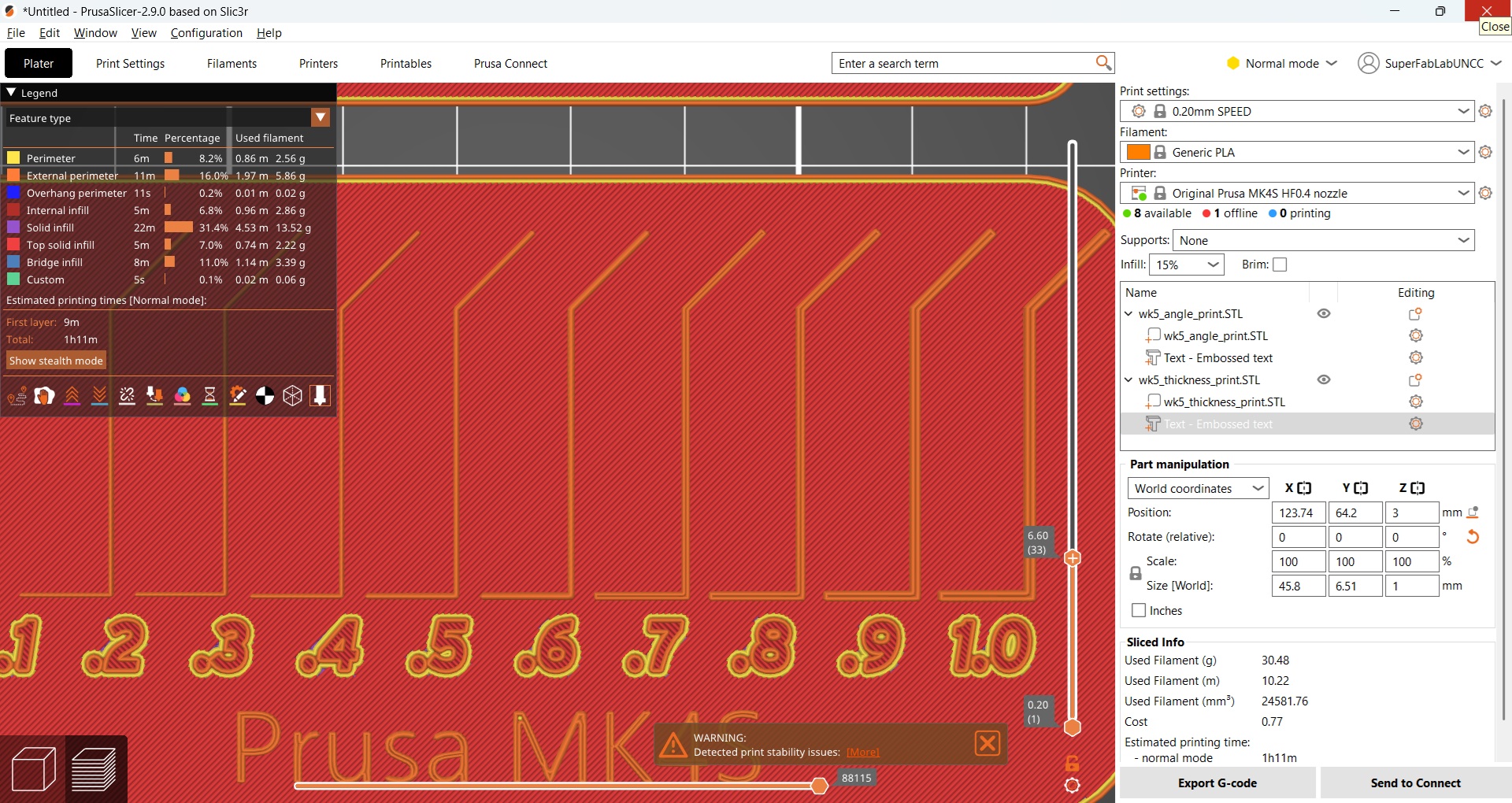Click the search magnifier icon
The image size is (1512, 803).
coord(1103,63)
